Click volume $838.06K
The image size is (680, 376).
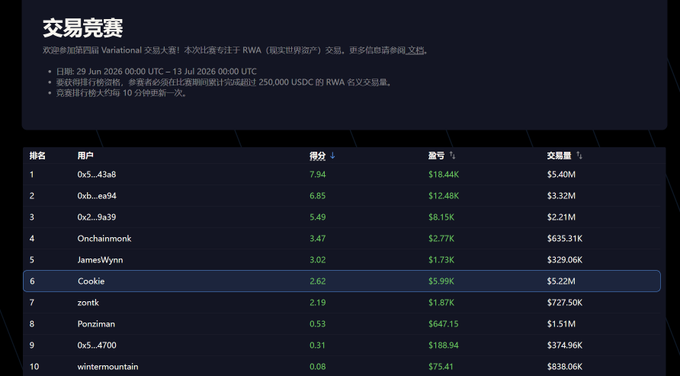(565, 366)
